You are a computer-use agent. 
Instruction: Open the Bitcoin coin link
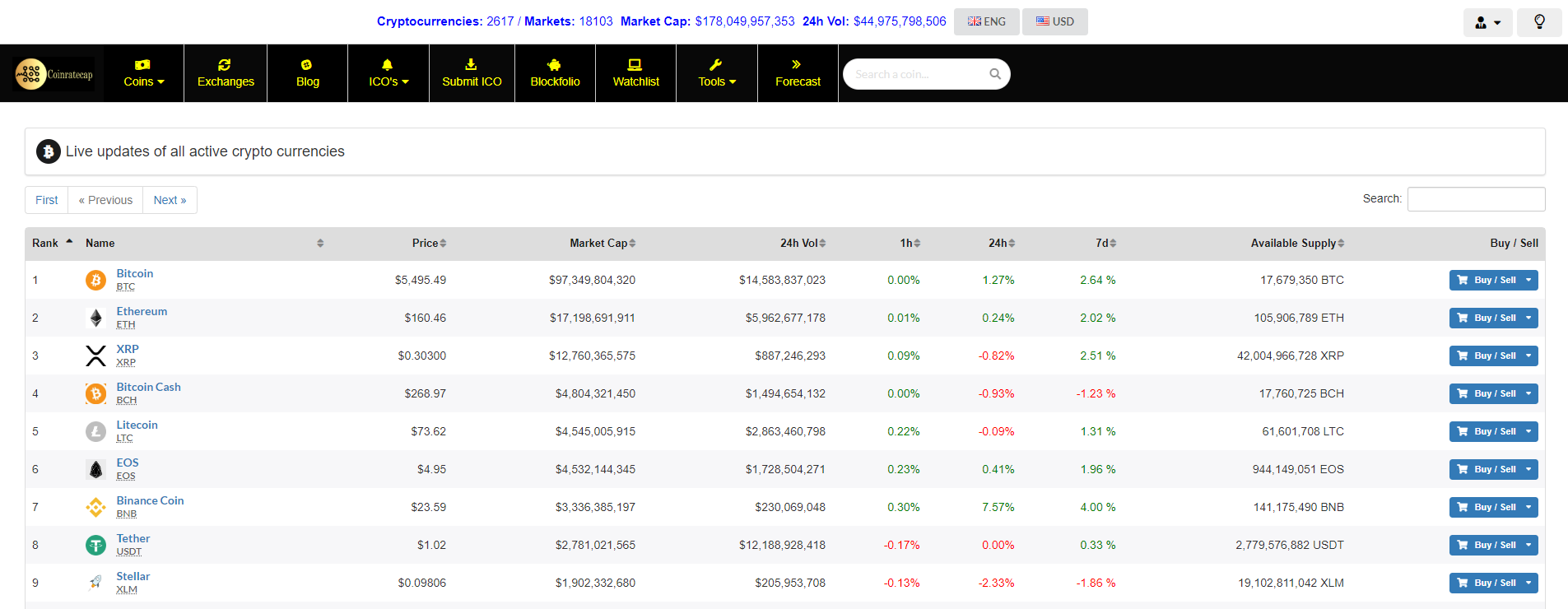tap(135, 273)
